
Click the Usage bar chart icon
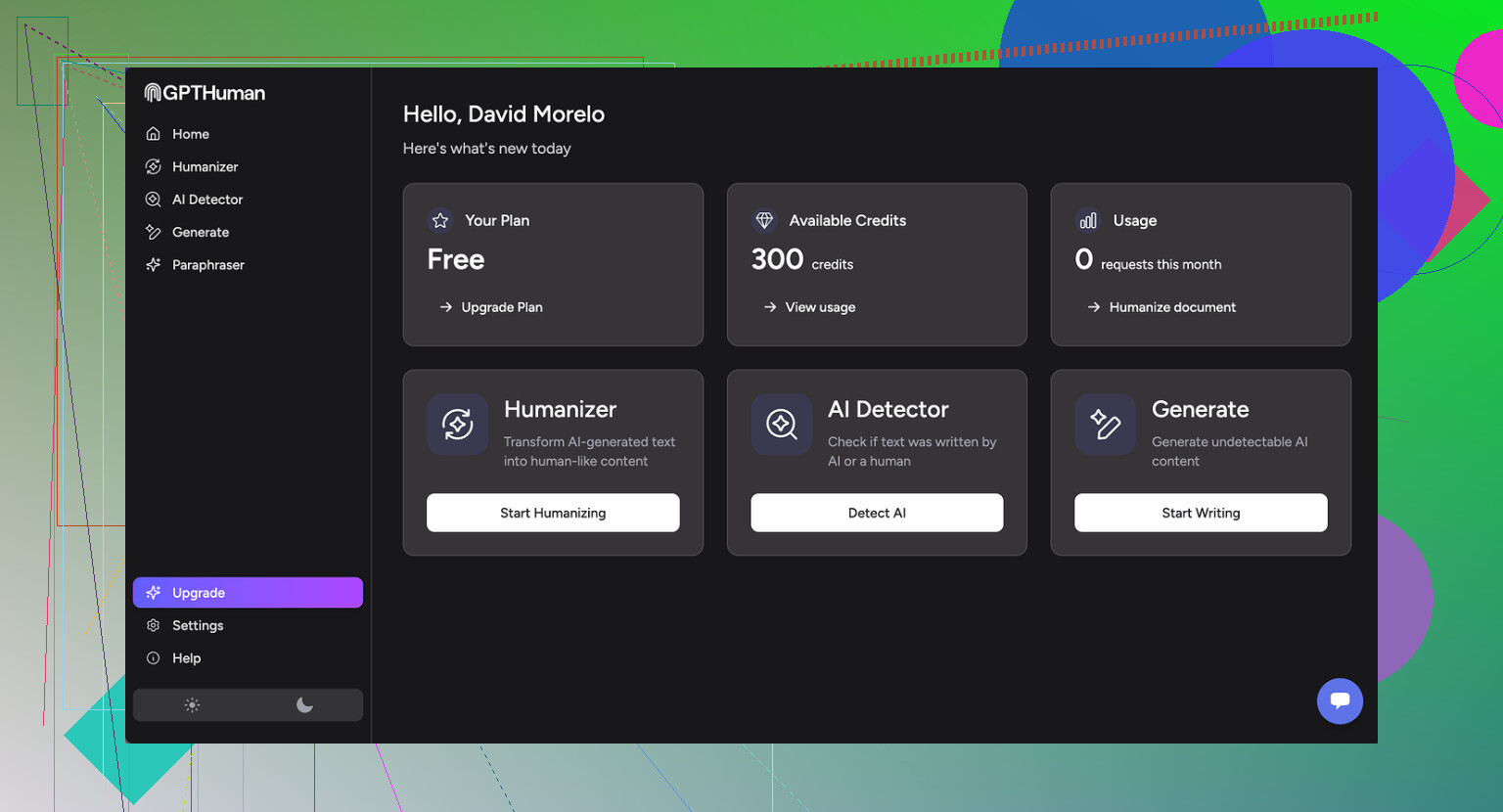pos(1088,221)
